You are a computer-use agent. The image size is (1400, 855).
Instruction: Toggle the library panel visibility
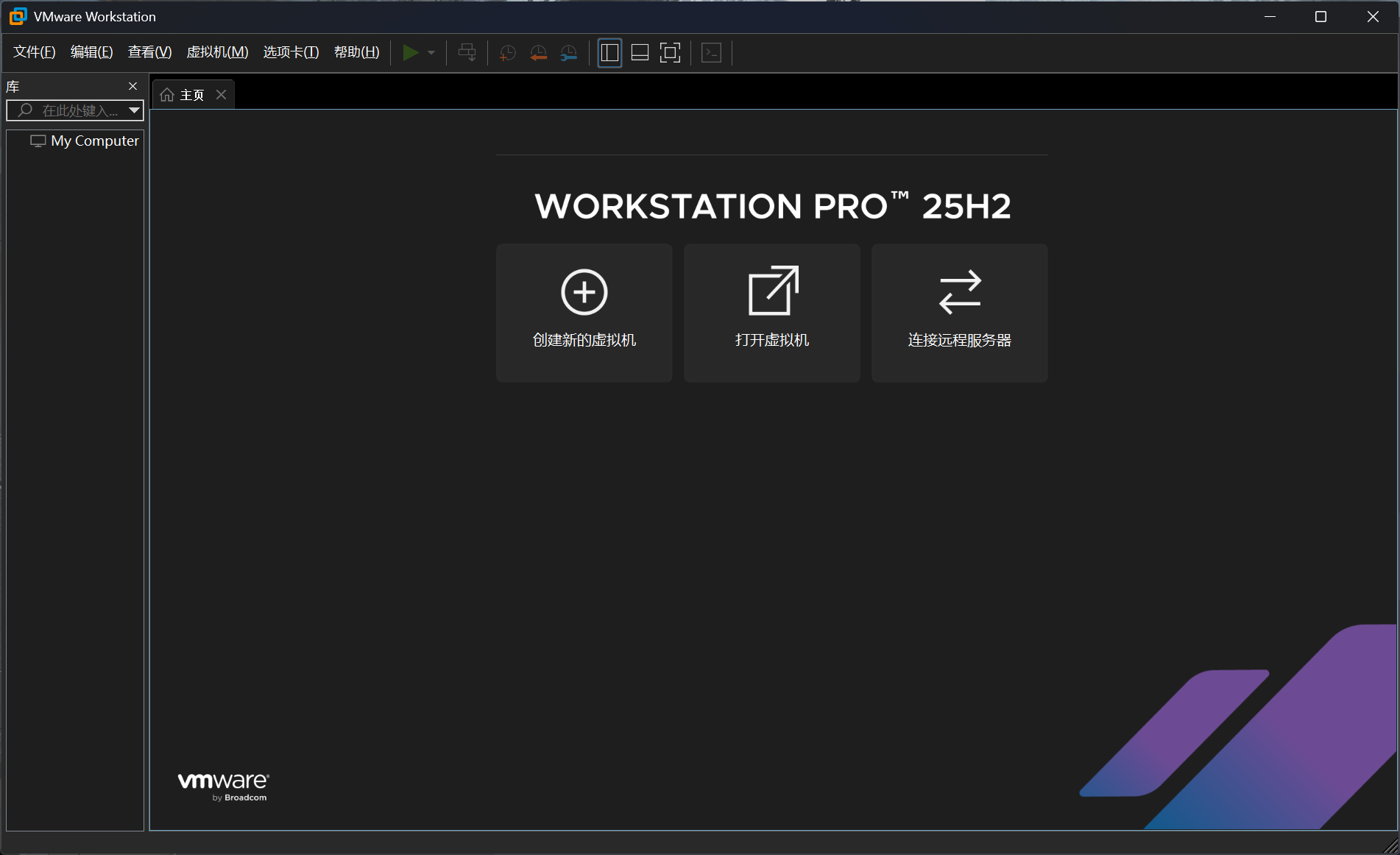[x=609, y=52]
